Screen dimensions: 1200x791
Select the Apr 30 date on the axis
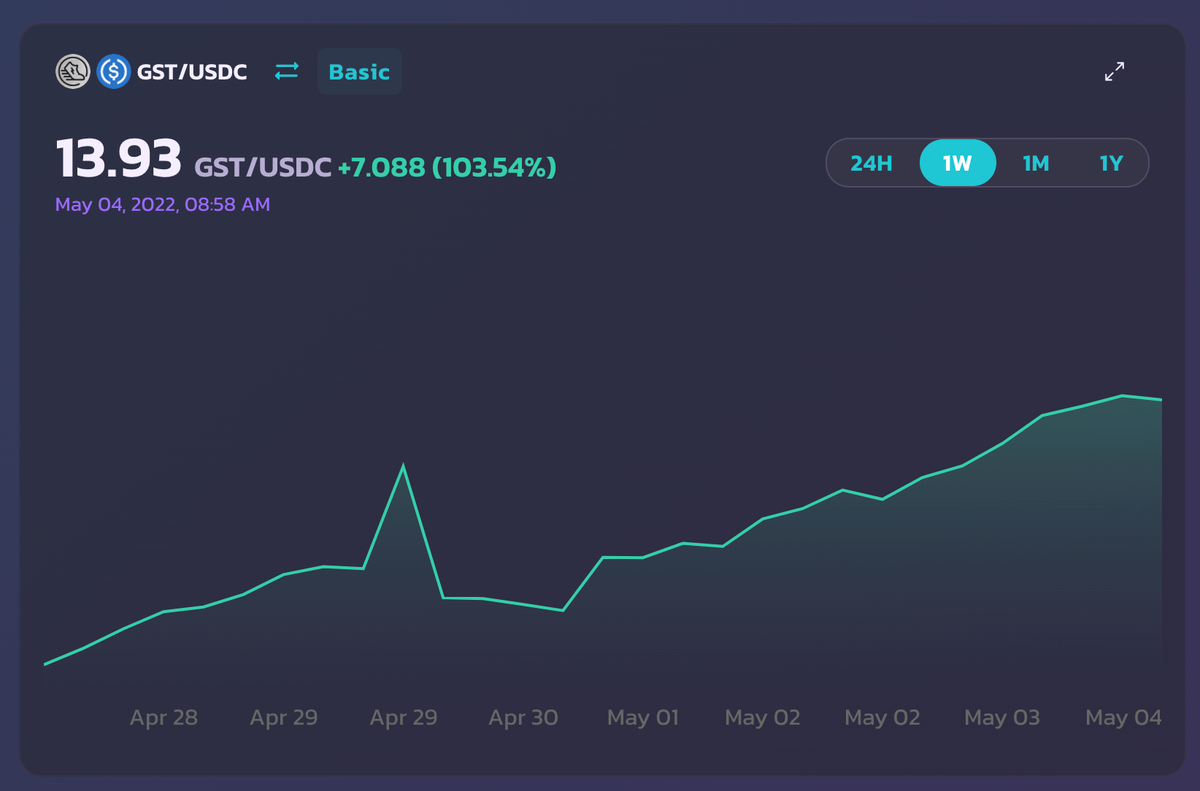tap(523, 718)
